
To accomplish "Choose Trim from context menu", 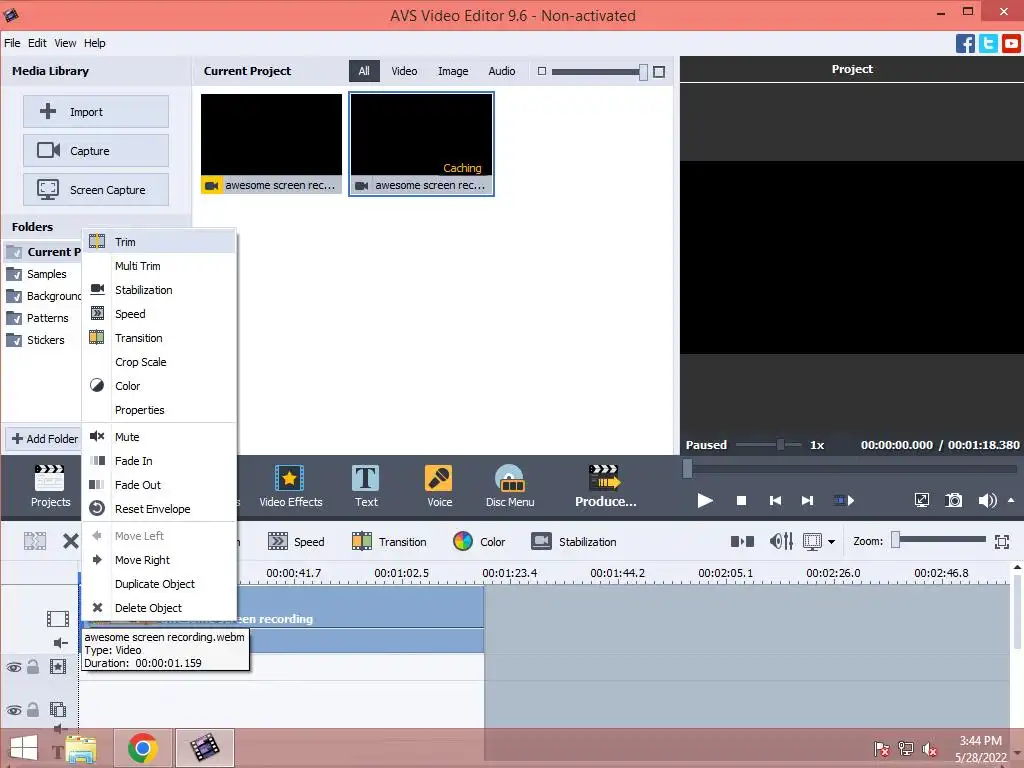I will (159, 242).
